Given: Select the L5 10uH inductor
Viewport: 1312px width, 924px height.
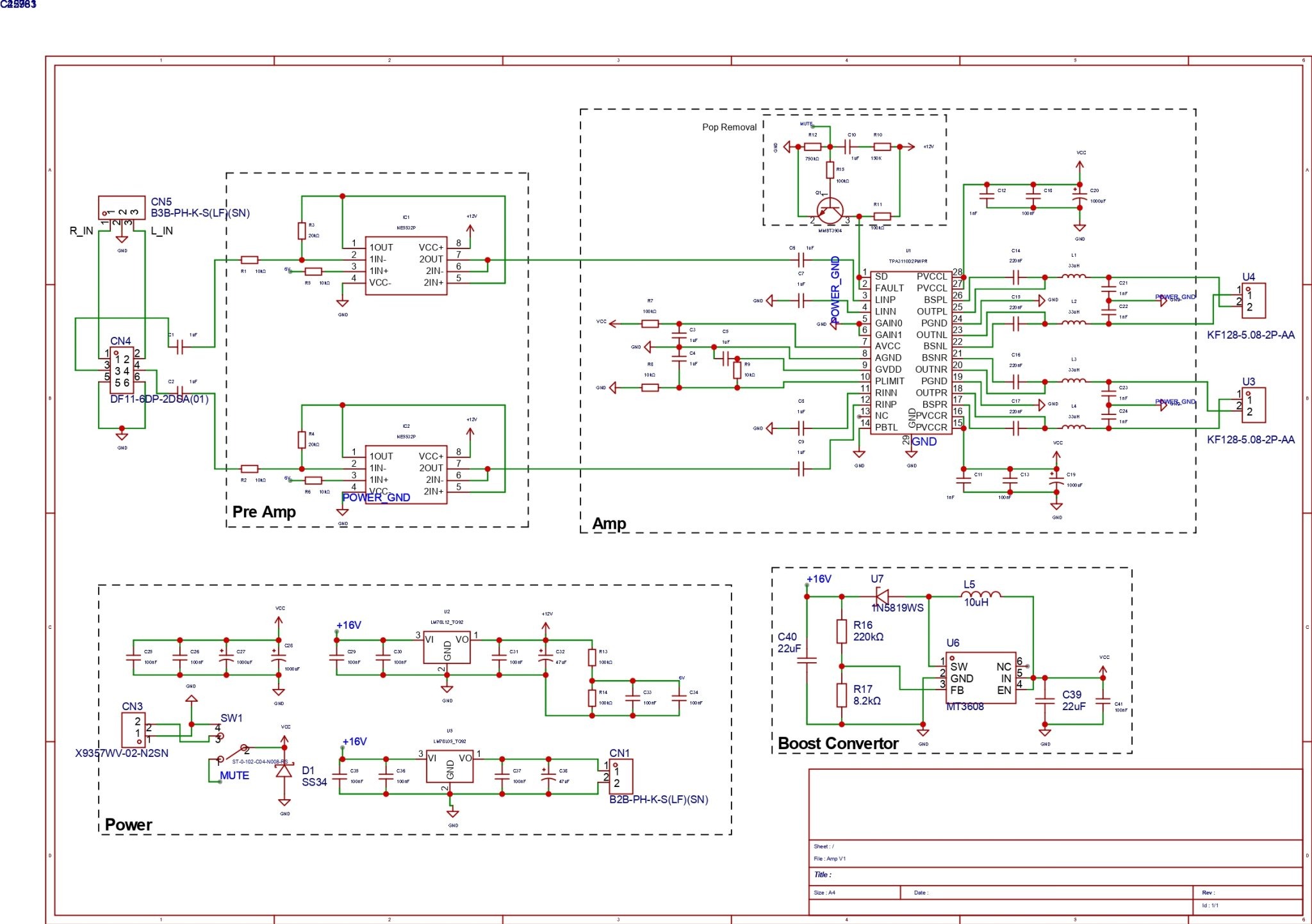Looking at the screenshot, I should coord(981,595).
